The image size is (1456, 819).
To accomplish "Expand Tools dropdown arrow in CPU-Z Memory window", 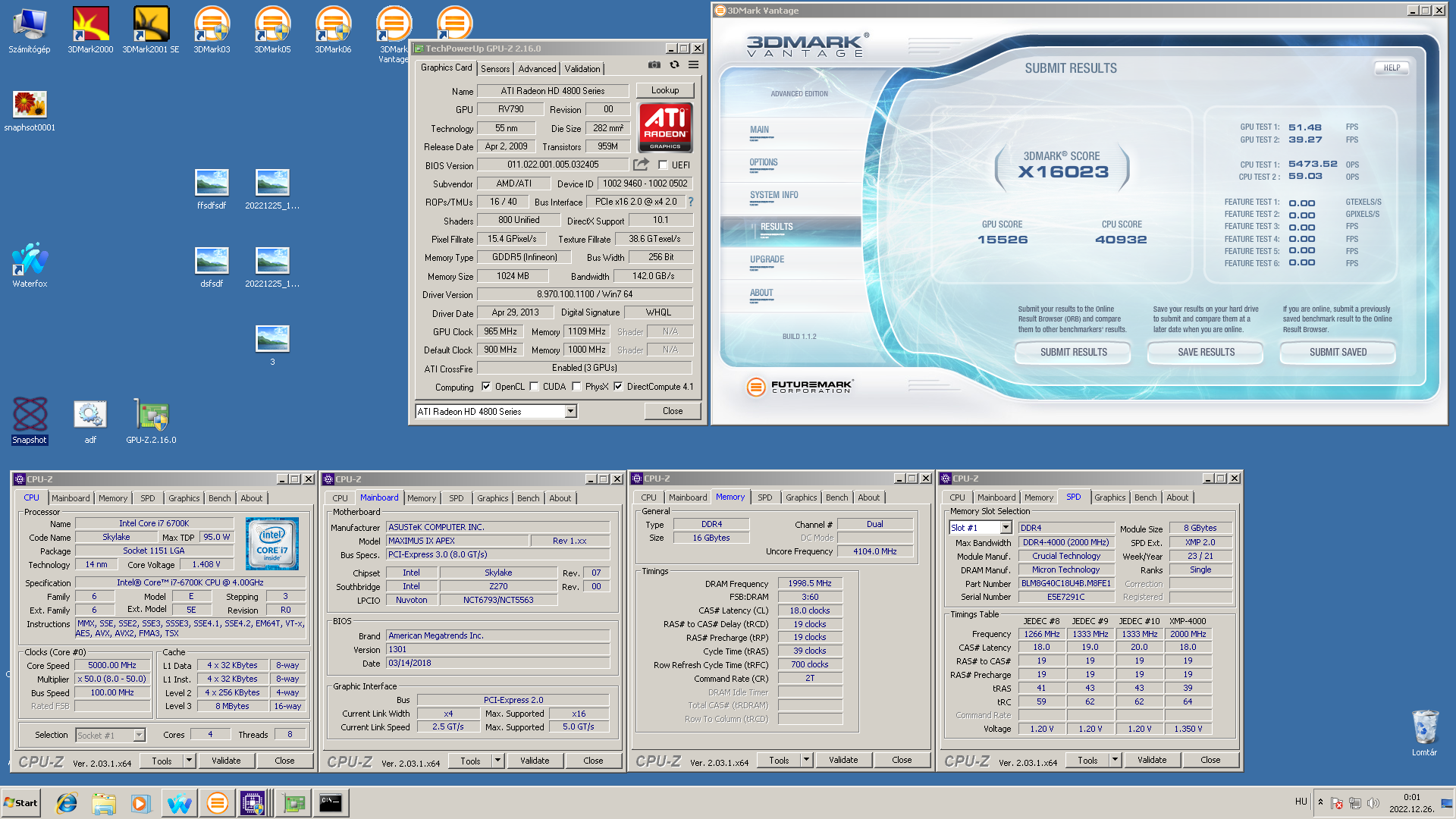I will click(x=806, y=759).
